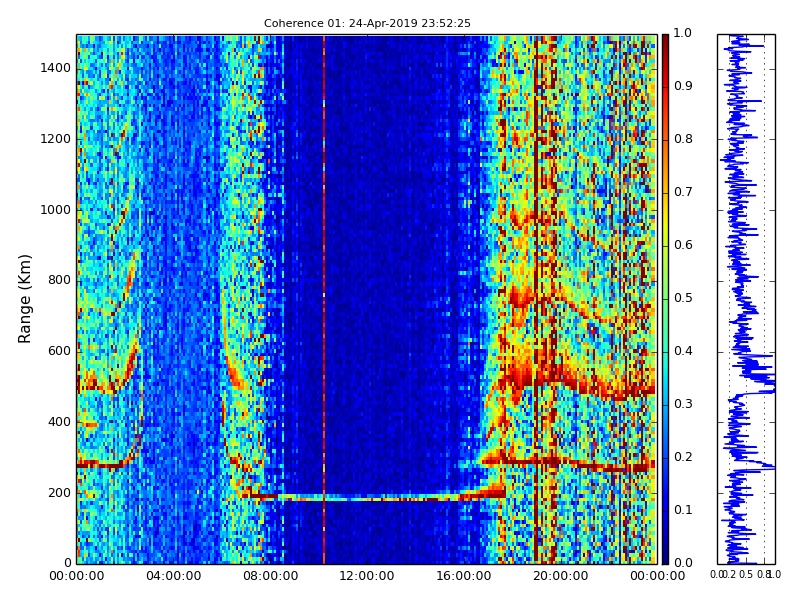This screenshot has width=800, height=600.
Task: Click the 800 range tick label
Action: coord(59,281)
